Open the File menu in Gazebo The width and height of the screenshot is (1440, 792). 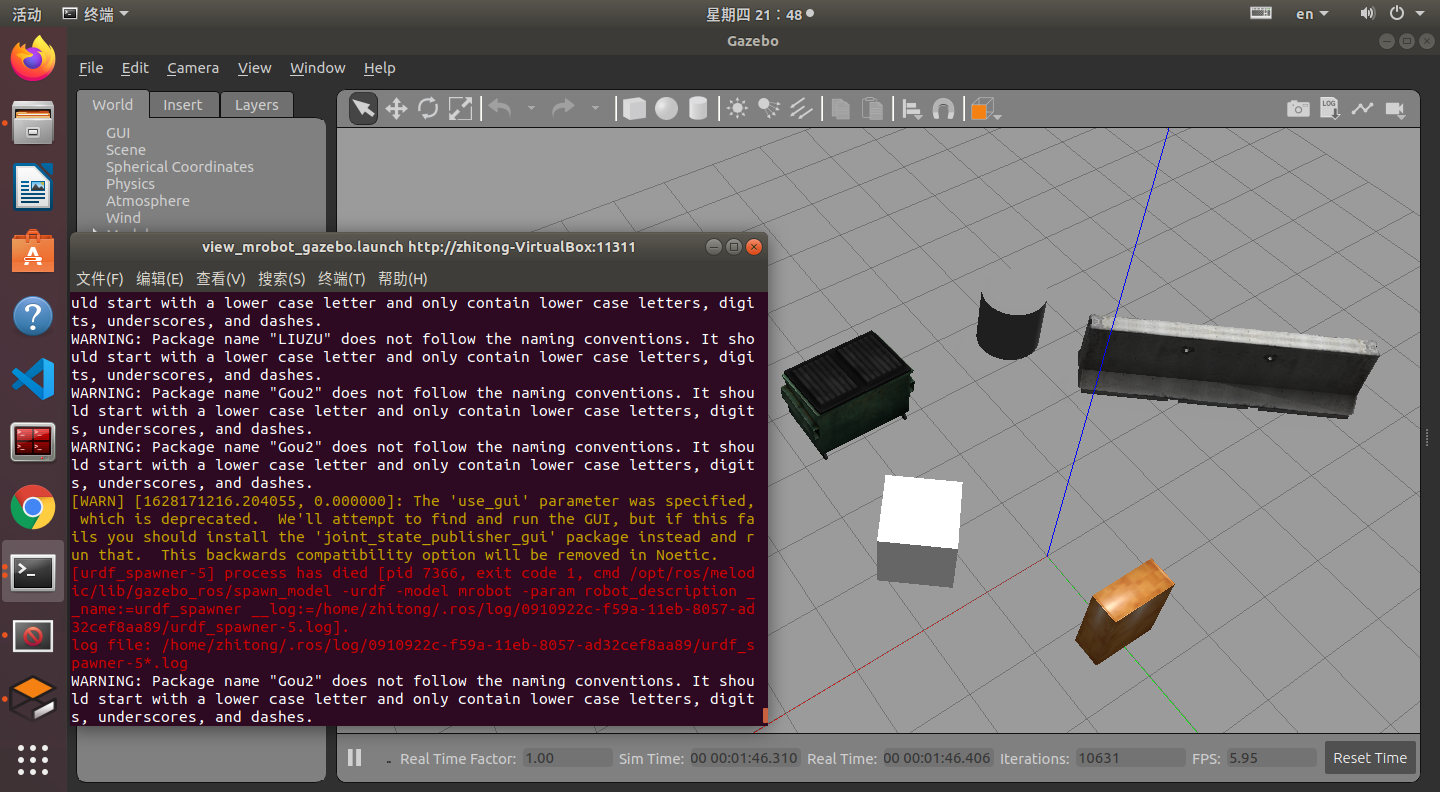pyautogui.click(x=91, y=68)
